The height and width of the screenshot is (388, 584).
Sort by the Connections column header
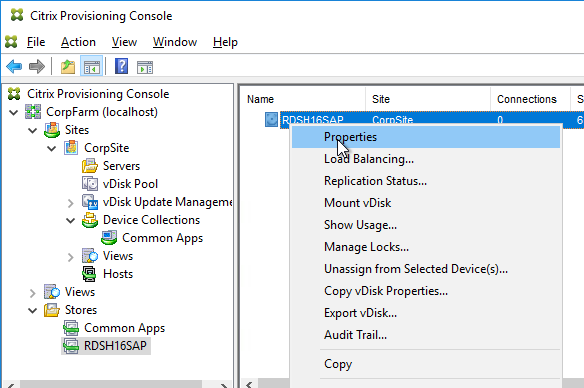[x=530, y=99]
